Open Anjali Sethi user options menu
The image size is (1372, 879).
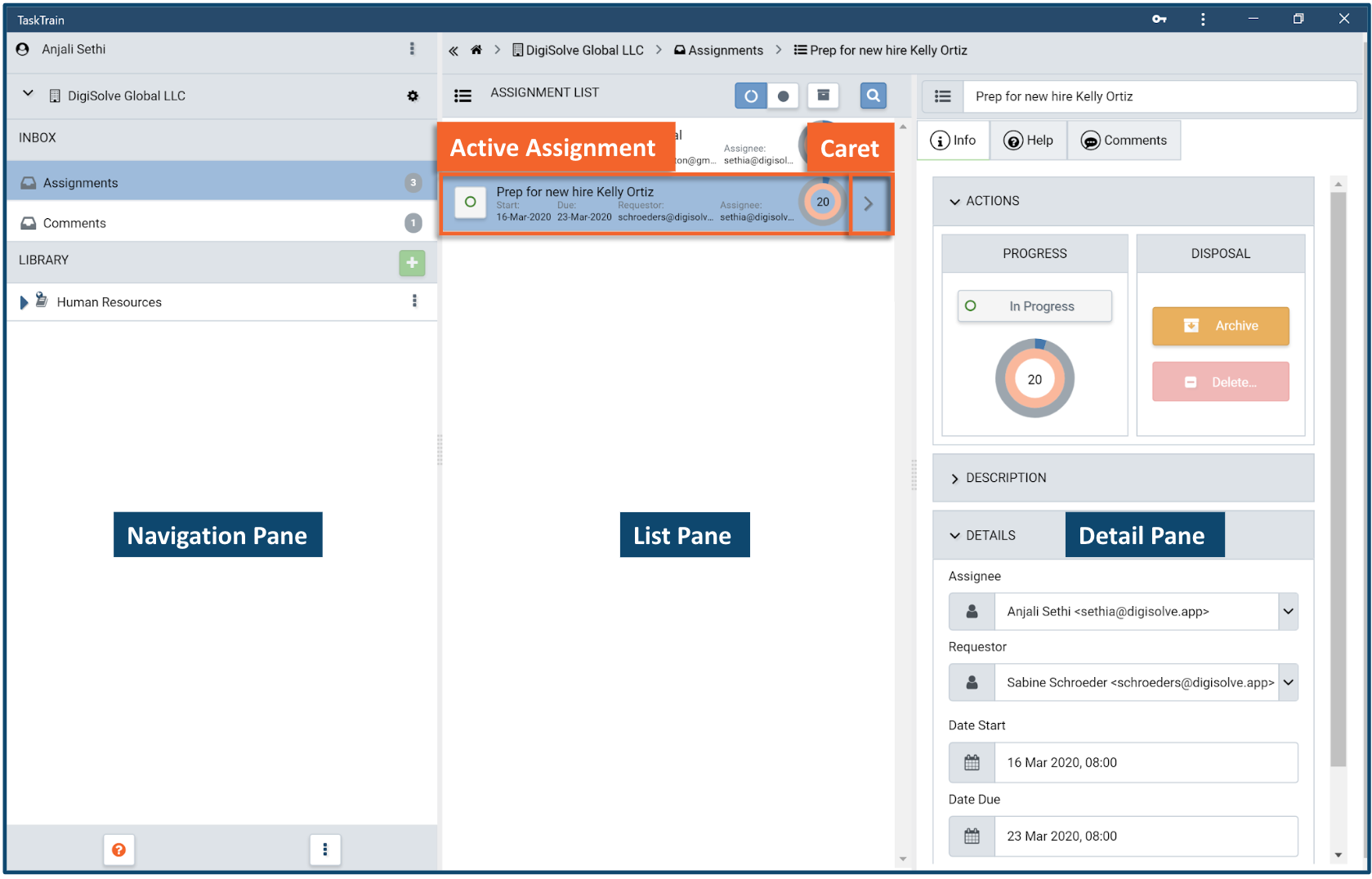tap(412, 49)
